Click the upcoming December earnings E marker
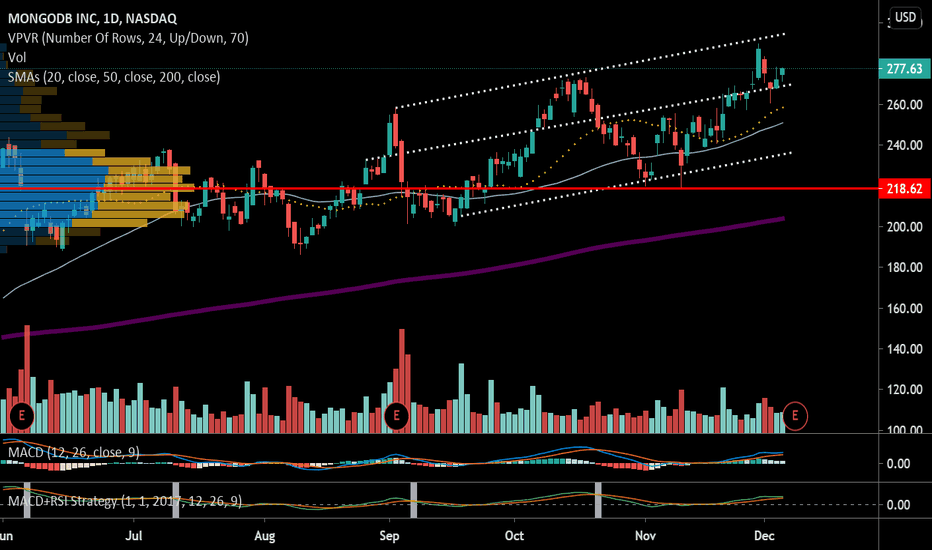The image size is (932, 550). [795, 416]
